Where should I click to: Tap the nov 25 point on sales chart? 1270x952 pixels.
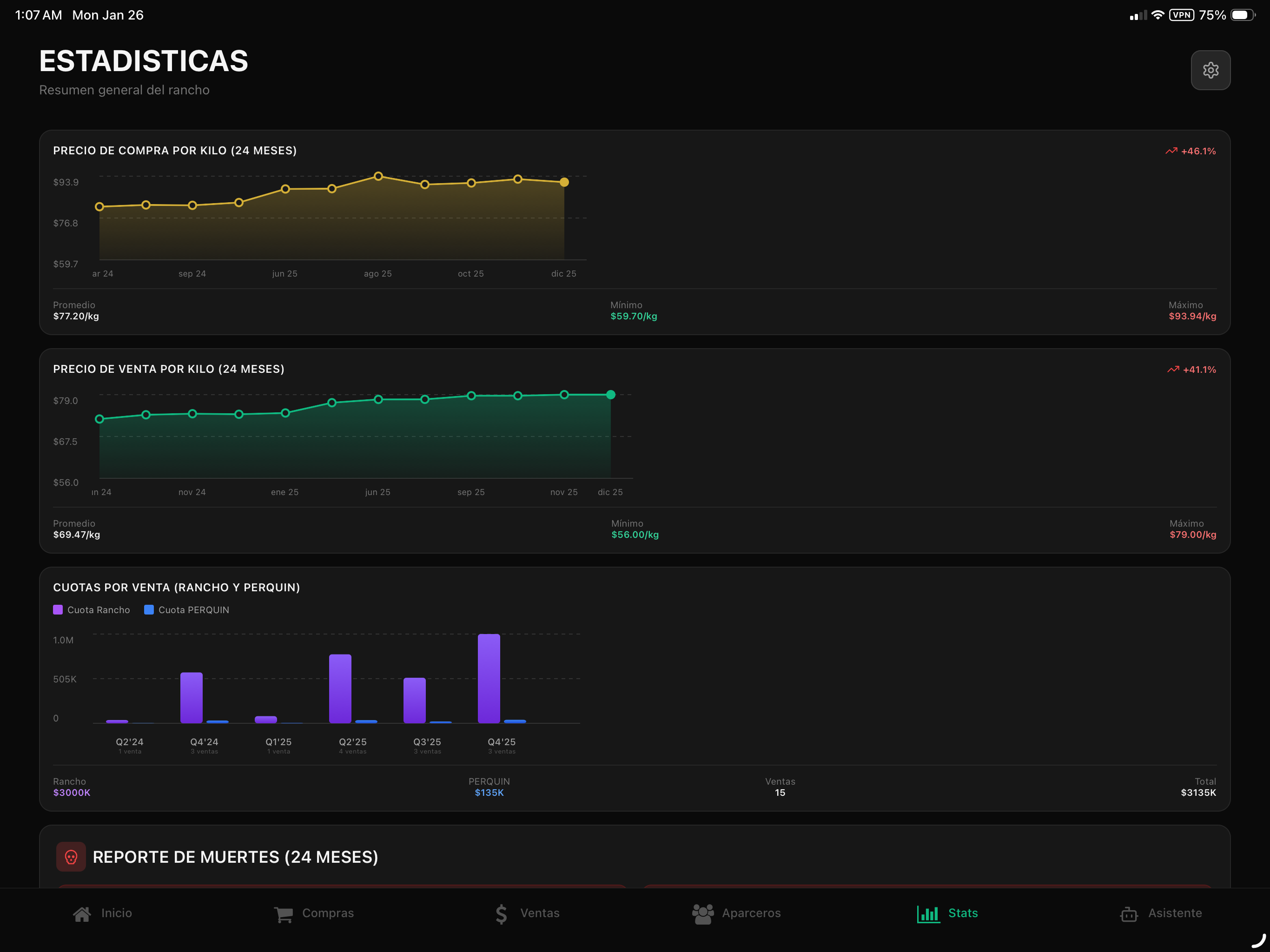click(x=564, y=395)
